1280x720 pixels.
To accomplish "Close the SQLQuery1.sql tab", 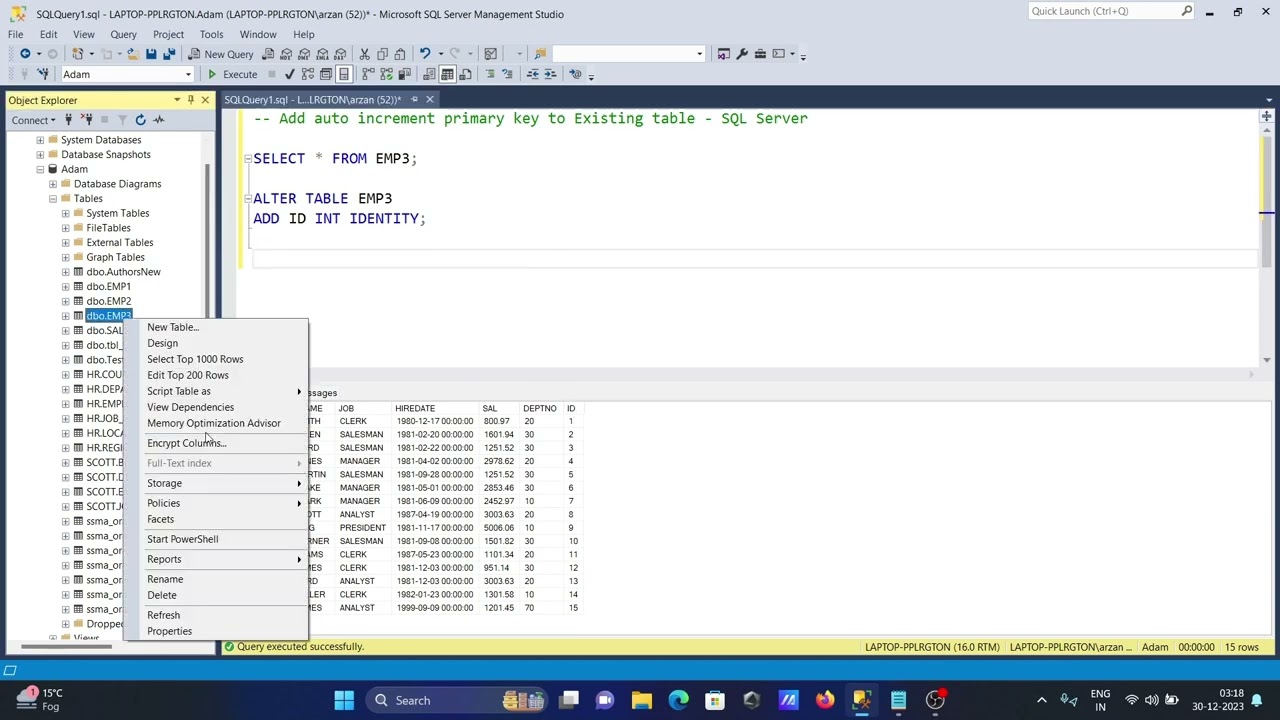I will [430, 99].
